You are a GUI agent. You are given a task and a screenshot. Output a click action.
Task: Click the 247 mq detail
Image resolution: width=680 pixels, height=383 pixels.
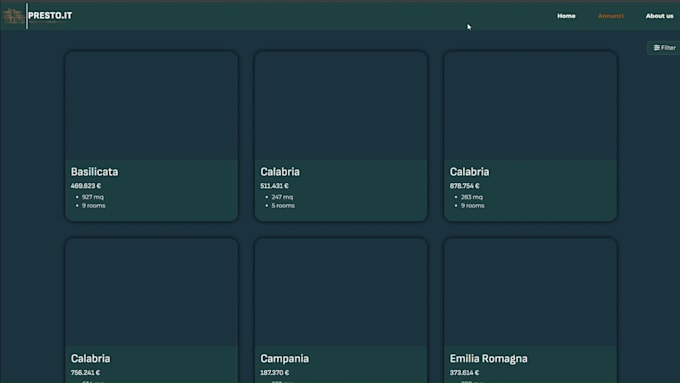point(282,197)
